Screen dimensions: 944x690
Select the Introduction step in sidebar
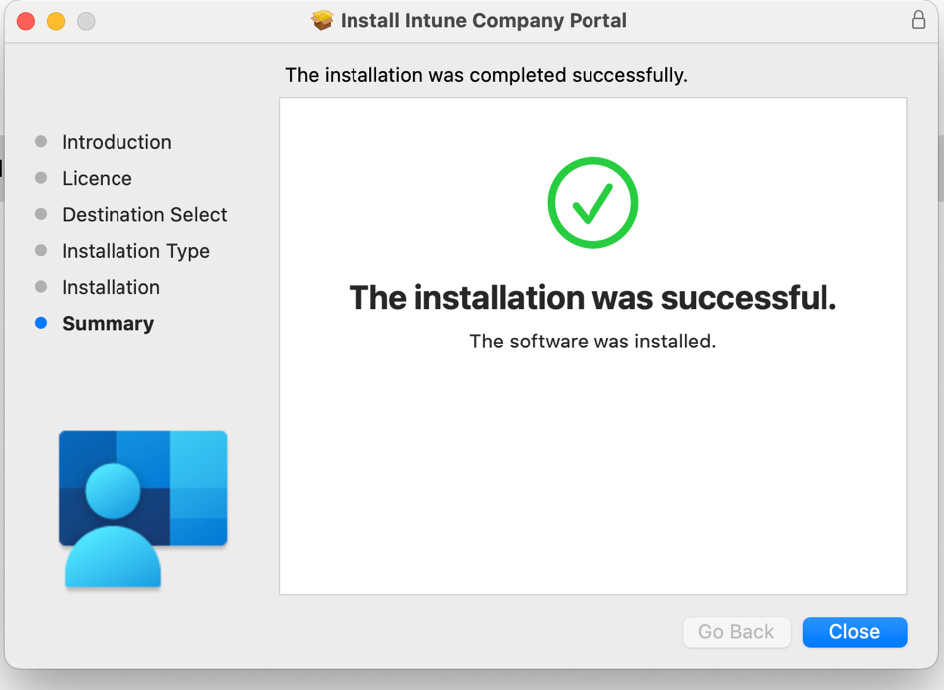coord(117,142)
